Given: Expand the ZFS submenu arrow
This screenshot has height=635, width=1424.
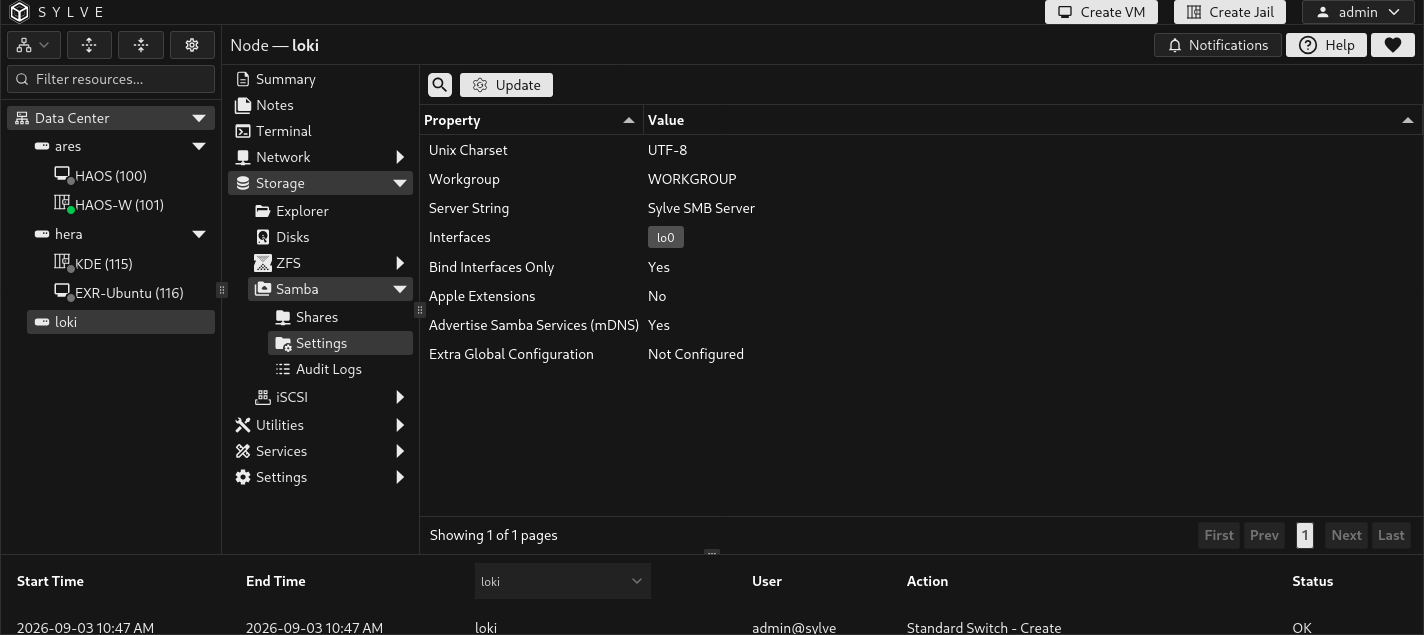Looking at the screenshot, I should (x=400, y=263).
